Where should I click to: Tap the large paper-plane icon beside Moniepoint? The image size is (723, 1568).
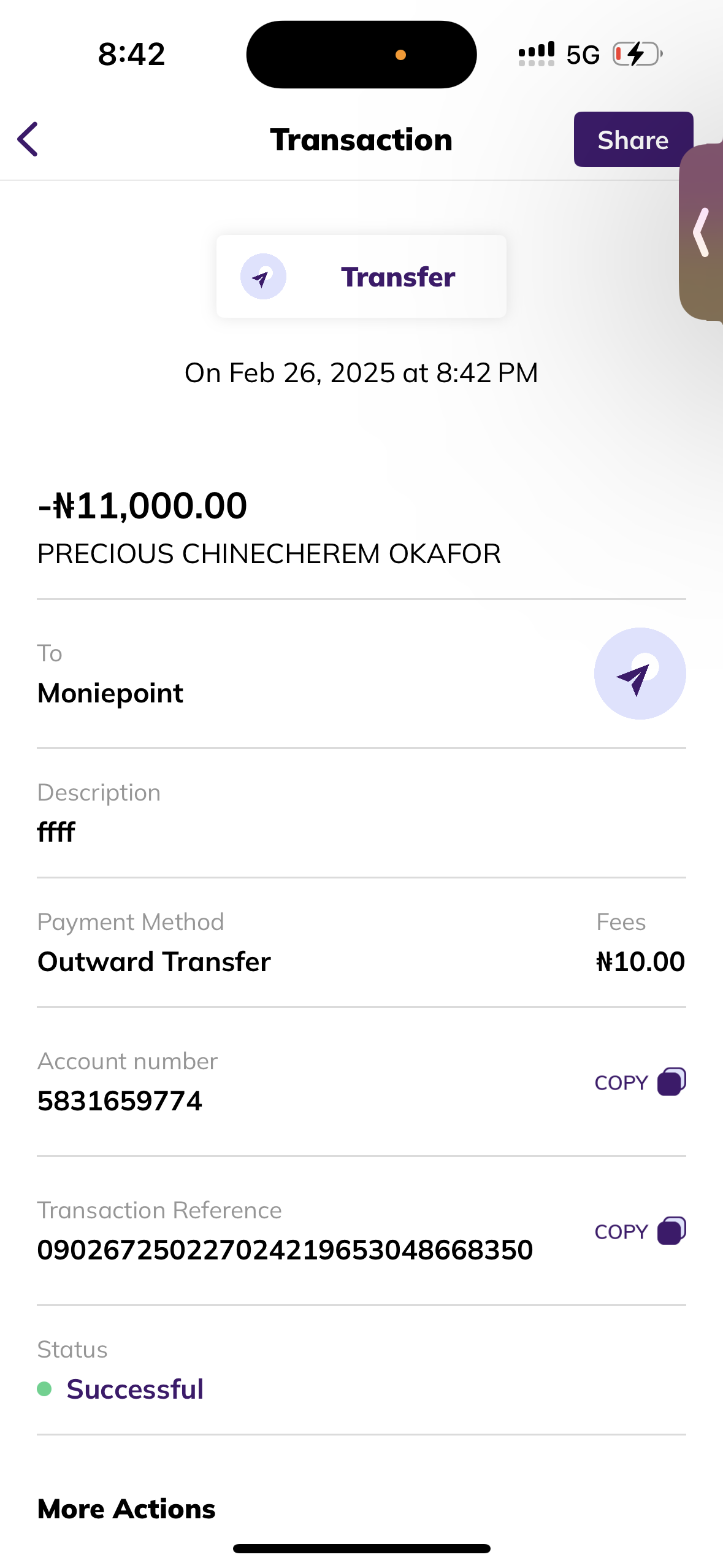point(640,674)
